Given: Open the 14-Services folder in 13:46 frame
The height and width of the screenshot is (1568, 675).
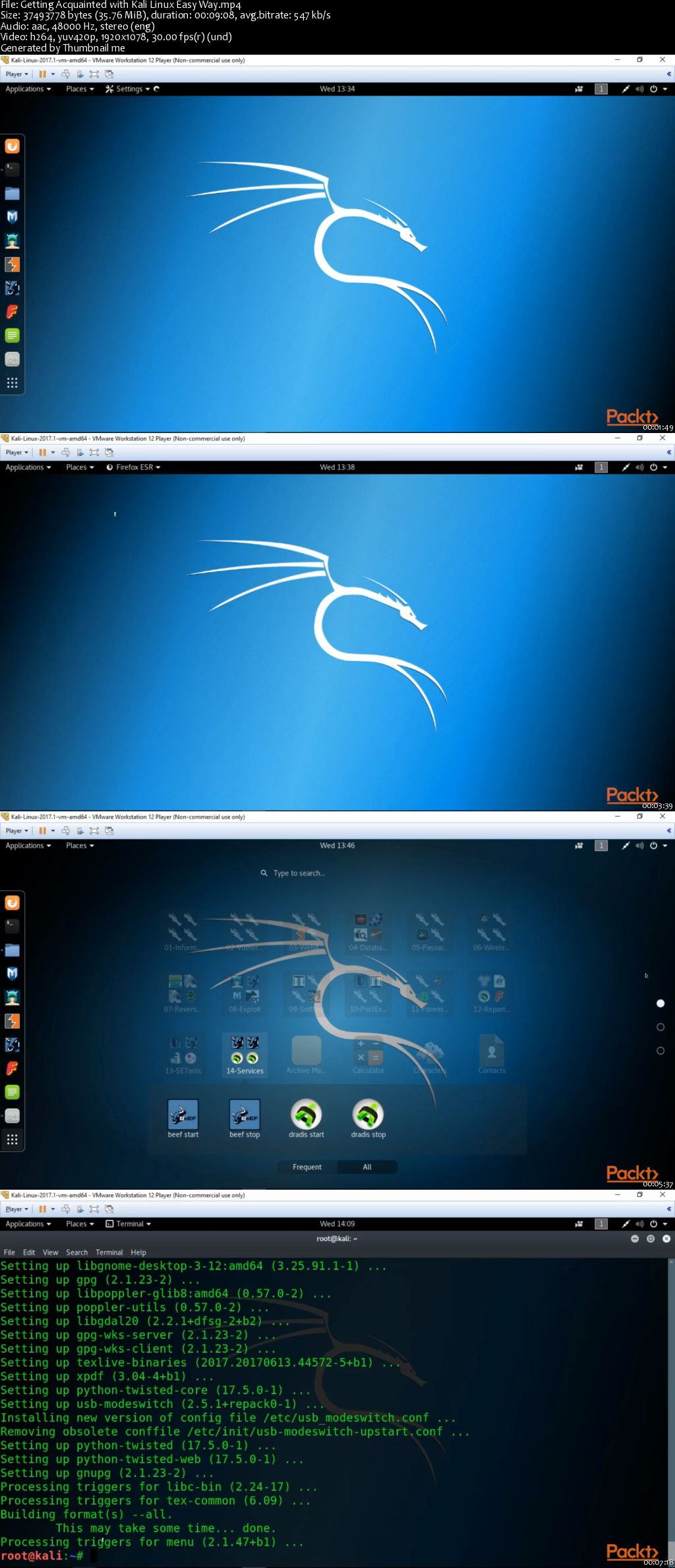Looking at the screenshot, I should 245,1055.
